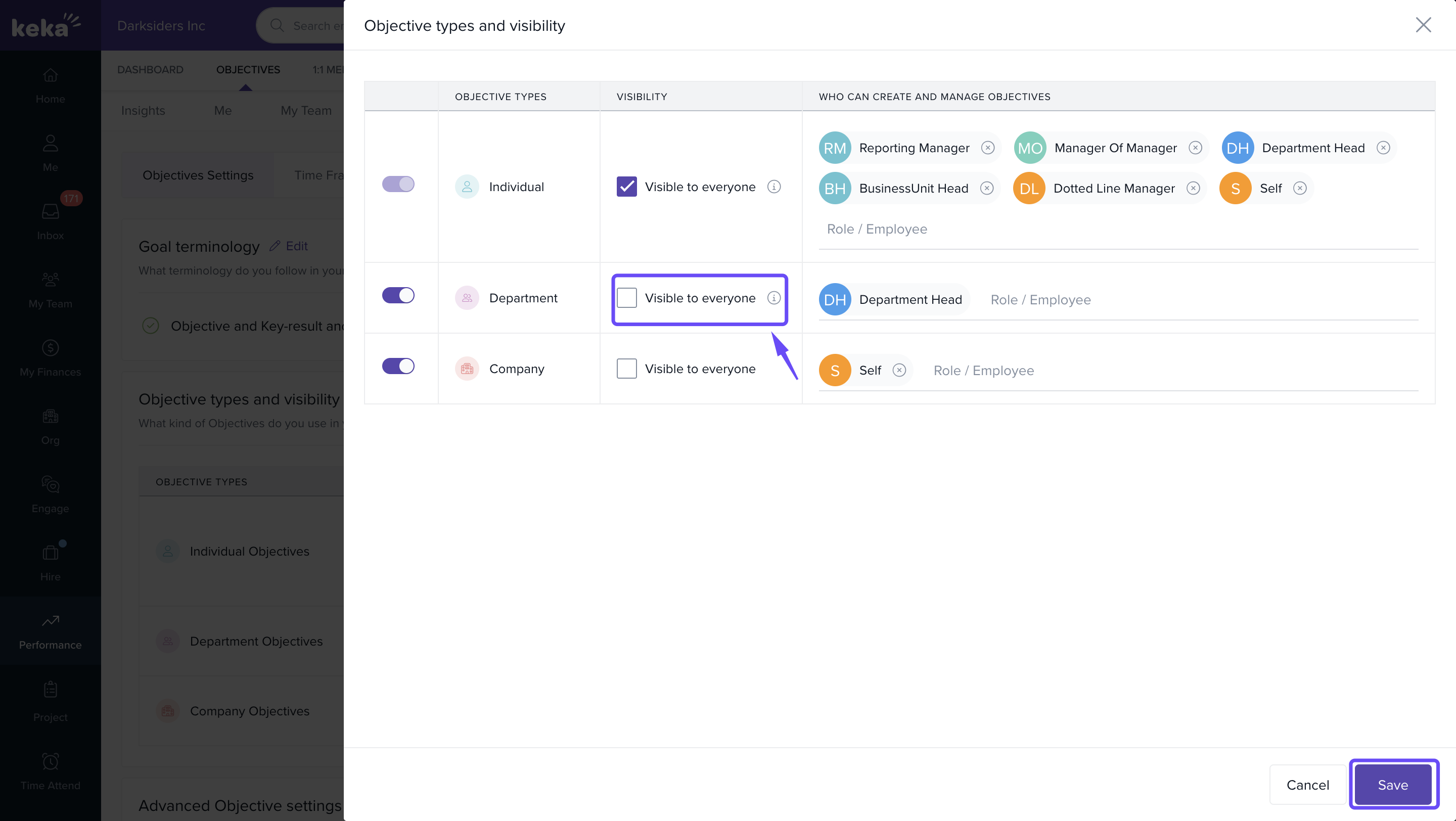Remove Department Head chip in Individual row
Screen dimensions: 1456x821
click(x=1383, y=148)
